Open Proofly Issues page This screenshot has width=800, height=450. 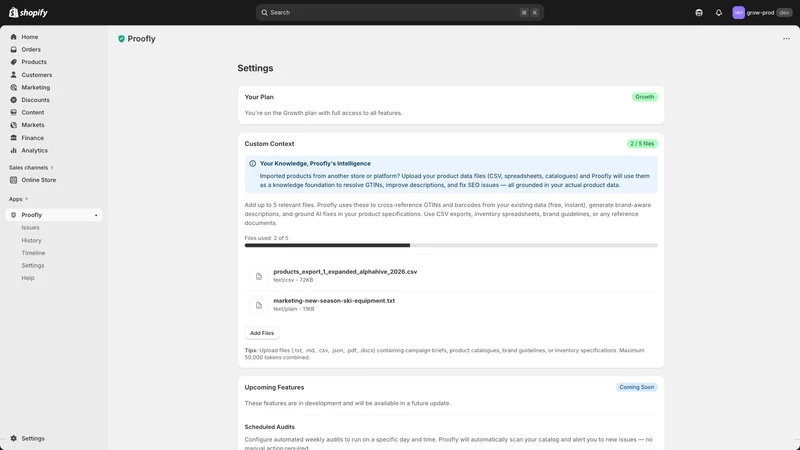pos(30,228)
